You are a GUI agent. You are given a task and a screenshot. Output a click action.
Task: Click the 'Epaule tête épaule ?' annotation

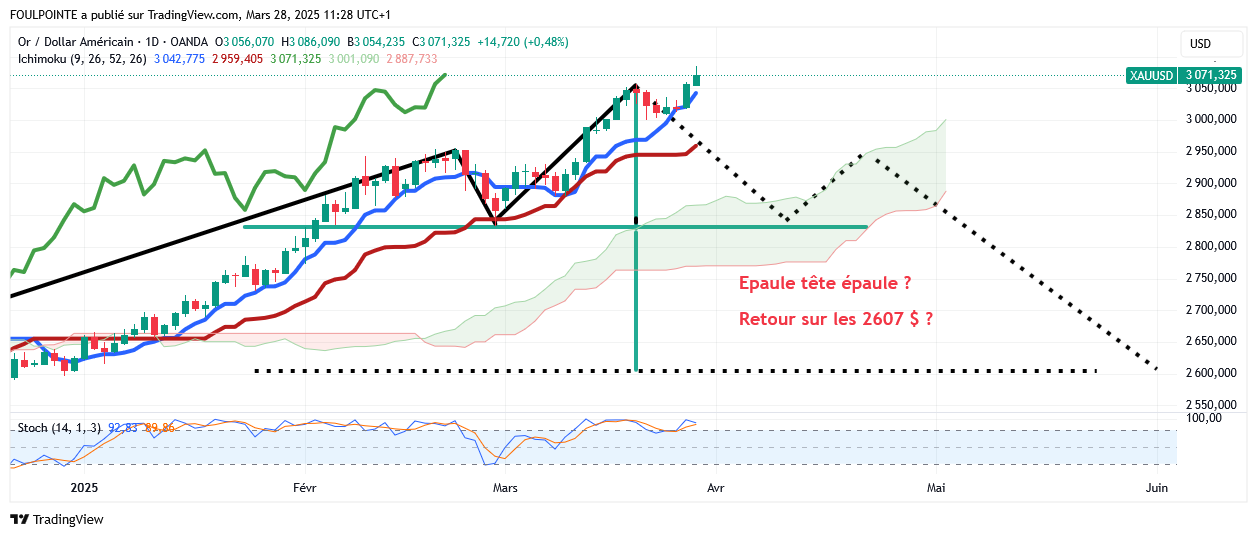(825, 284)
